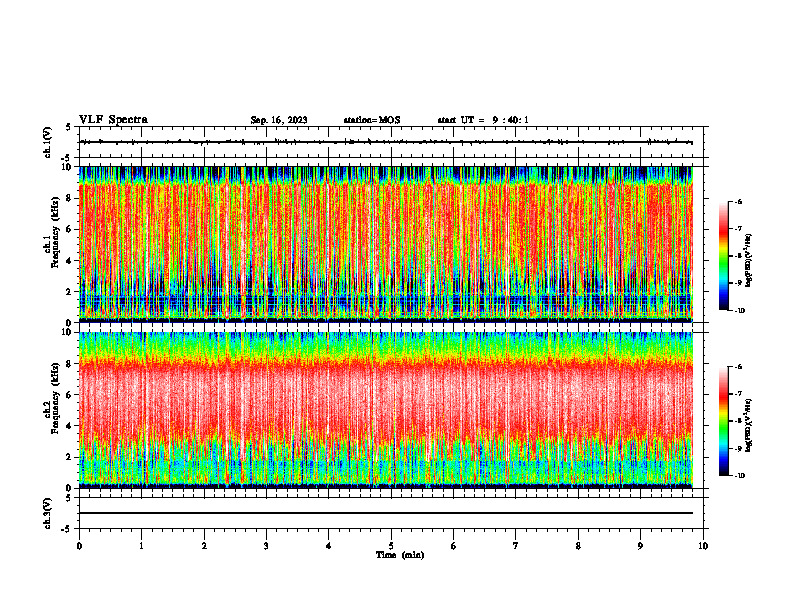
Task: Click time-axis tick label "5" minutes
Action: (391, 546)
